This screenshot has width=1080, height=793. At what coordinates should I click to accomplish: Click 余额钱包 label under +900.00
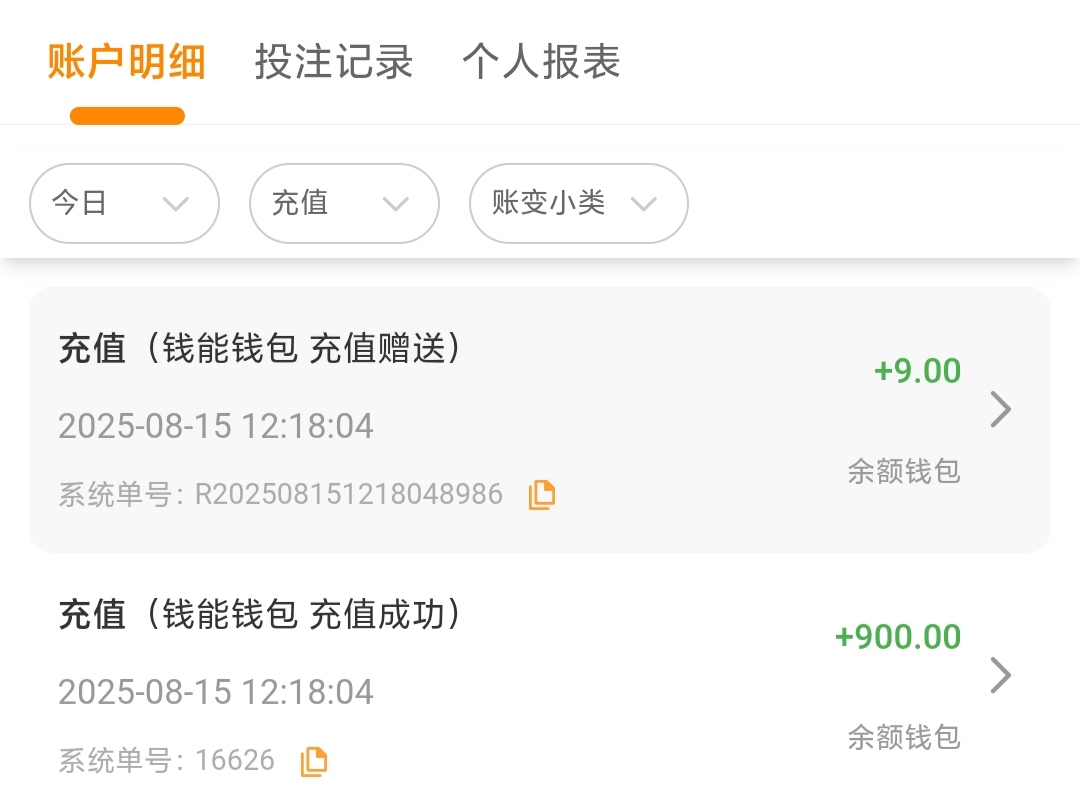903,737
